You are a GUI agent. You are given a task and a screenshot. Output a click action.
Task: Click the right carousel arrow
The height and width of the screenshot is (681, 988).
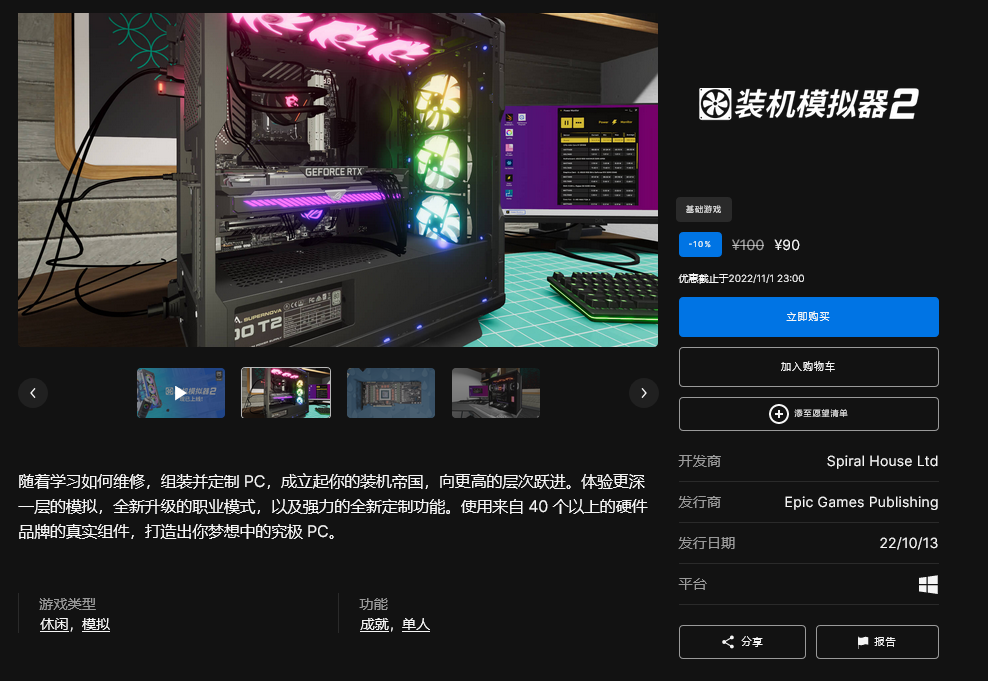pyautogui.click(x=644, y=392)
